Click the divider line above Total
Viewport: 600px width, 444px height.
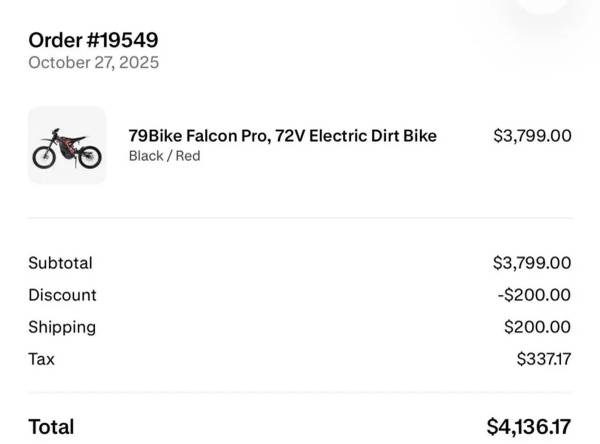coord(300,394)
